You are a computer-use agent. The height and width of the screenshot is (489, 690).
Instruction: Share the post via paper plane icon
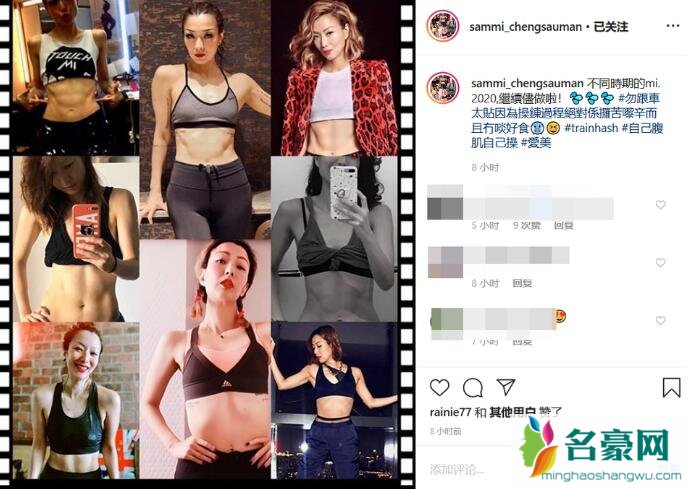tap(506, 386)
